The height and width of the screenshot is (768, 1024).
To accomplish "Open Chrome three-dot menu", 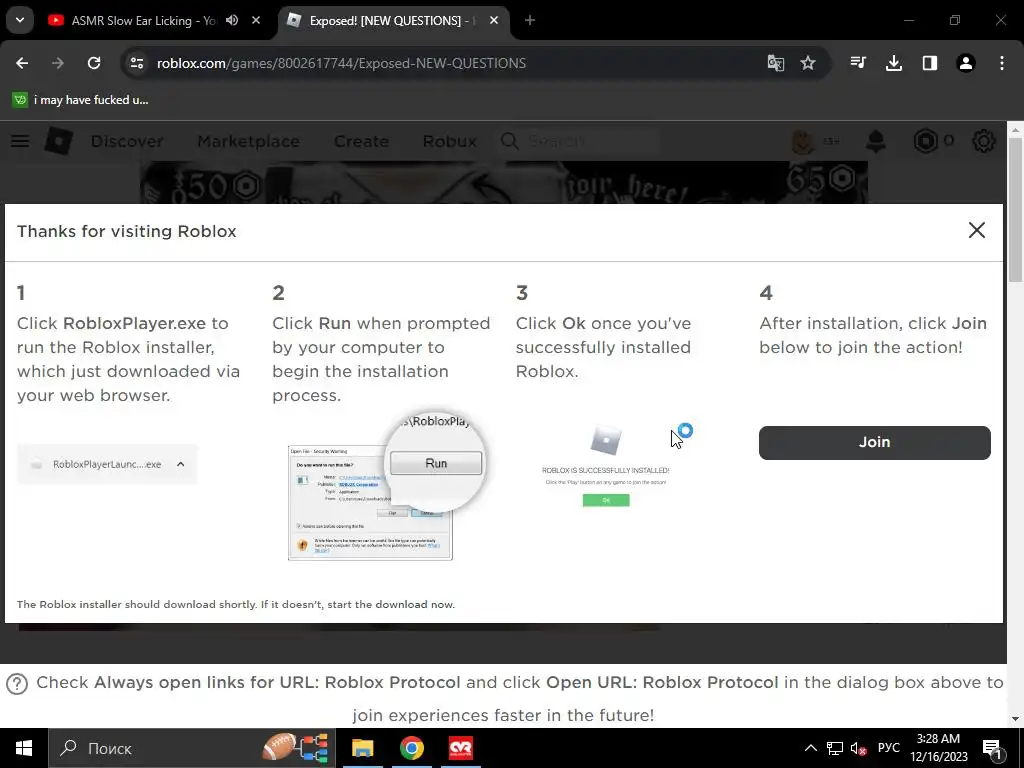I will [x=1002, y=63].
